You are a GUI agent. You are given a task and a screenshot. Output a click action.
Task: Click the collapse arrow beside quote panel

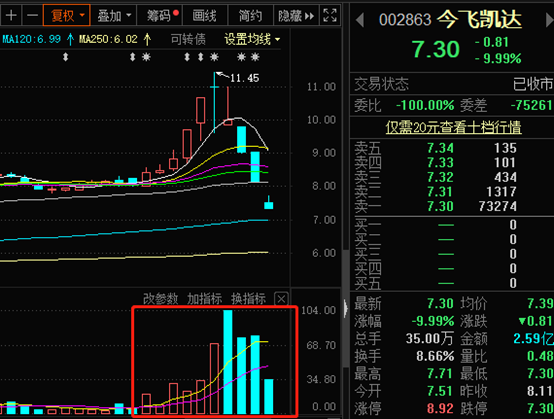(346, 308)
